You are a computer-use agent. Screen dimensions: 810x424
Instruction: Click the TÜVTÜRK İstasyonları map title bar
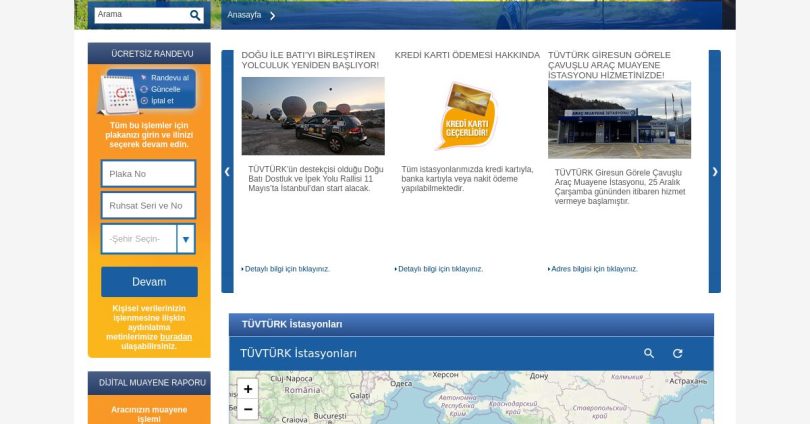point(472,354)
